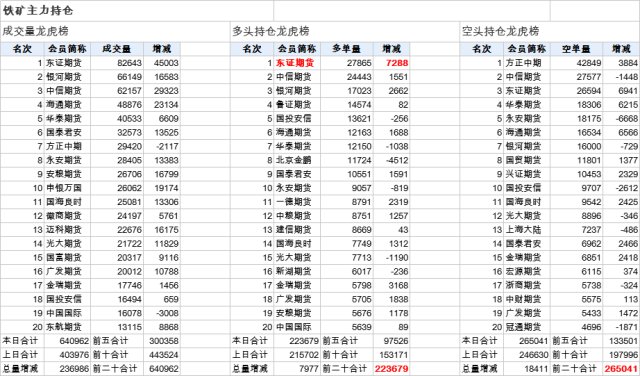Screen dimensions: 640x376
Task: Click short 前五合计 value 133501
Action: click(623, 340)
